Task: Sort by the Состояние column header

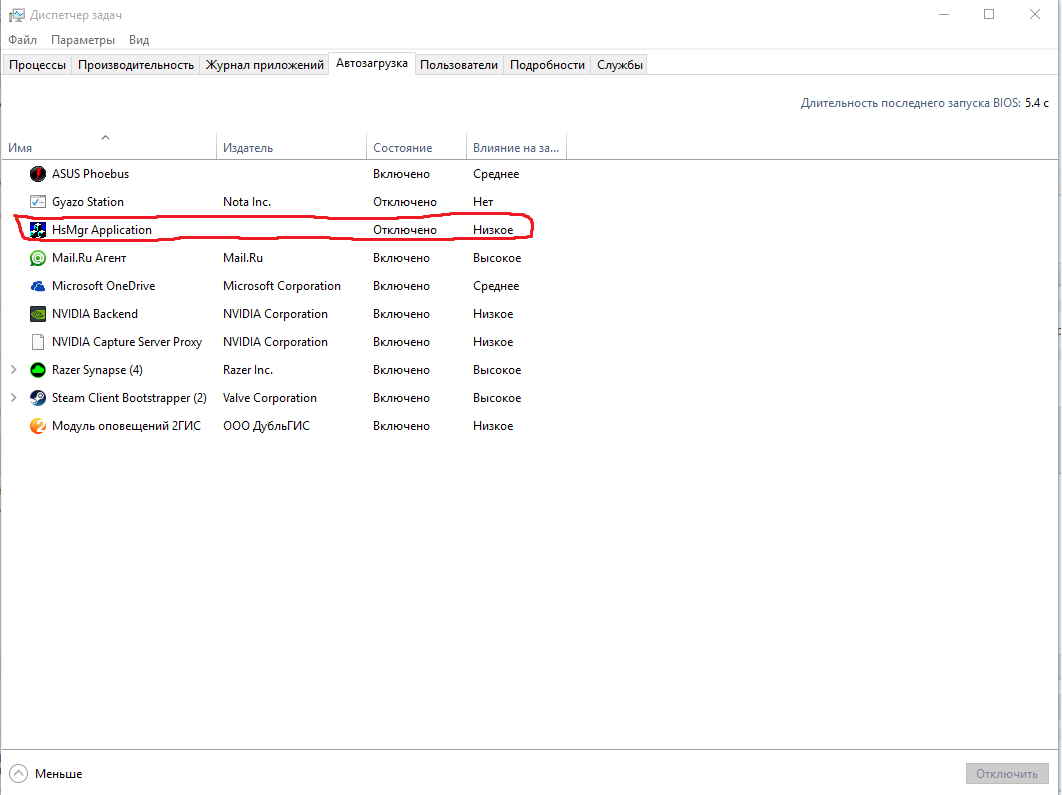Action: (x=416, y=146)
